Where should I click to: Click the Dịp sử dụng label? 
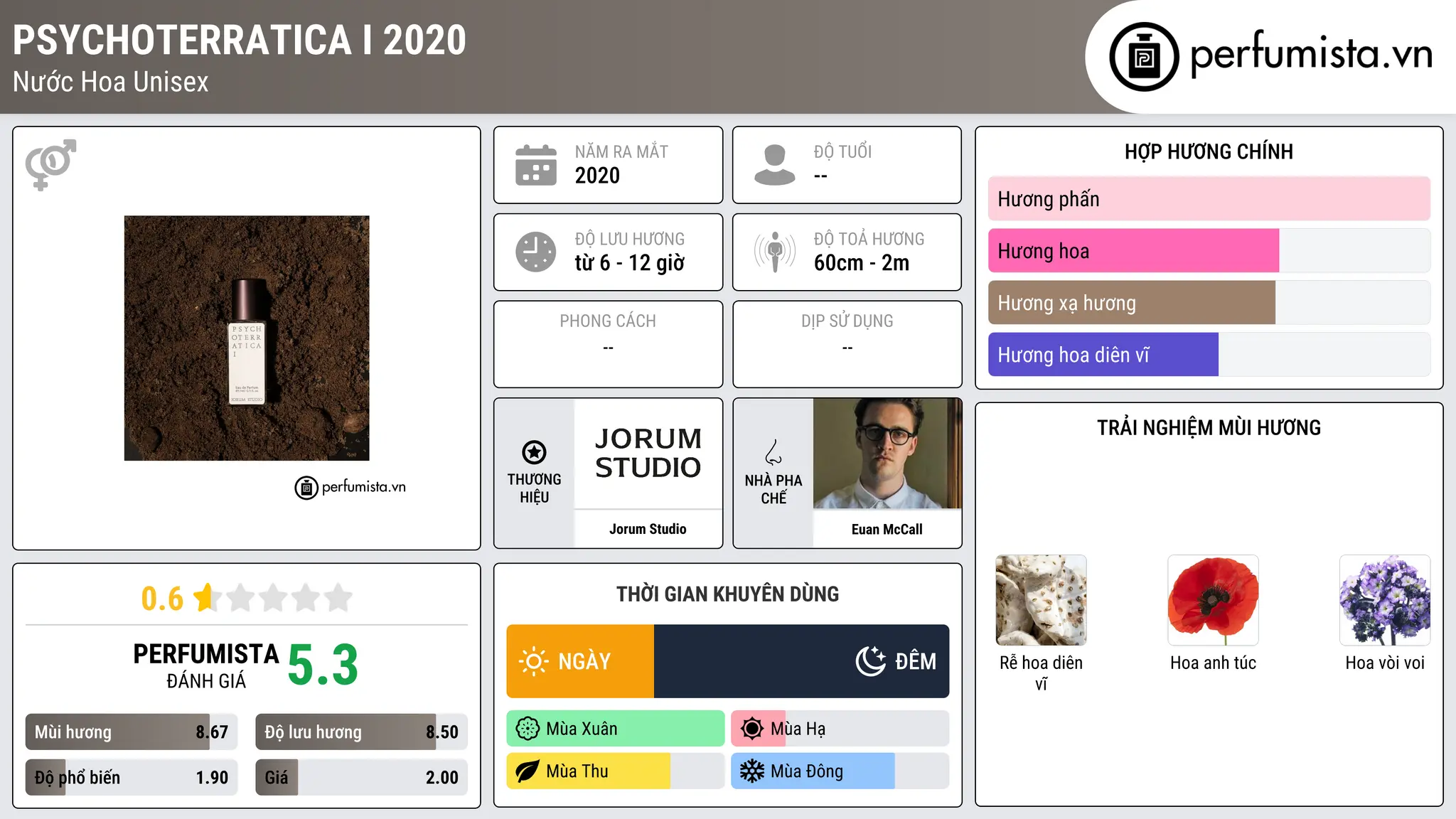point(847,321)
